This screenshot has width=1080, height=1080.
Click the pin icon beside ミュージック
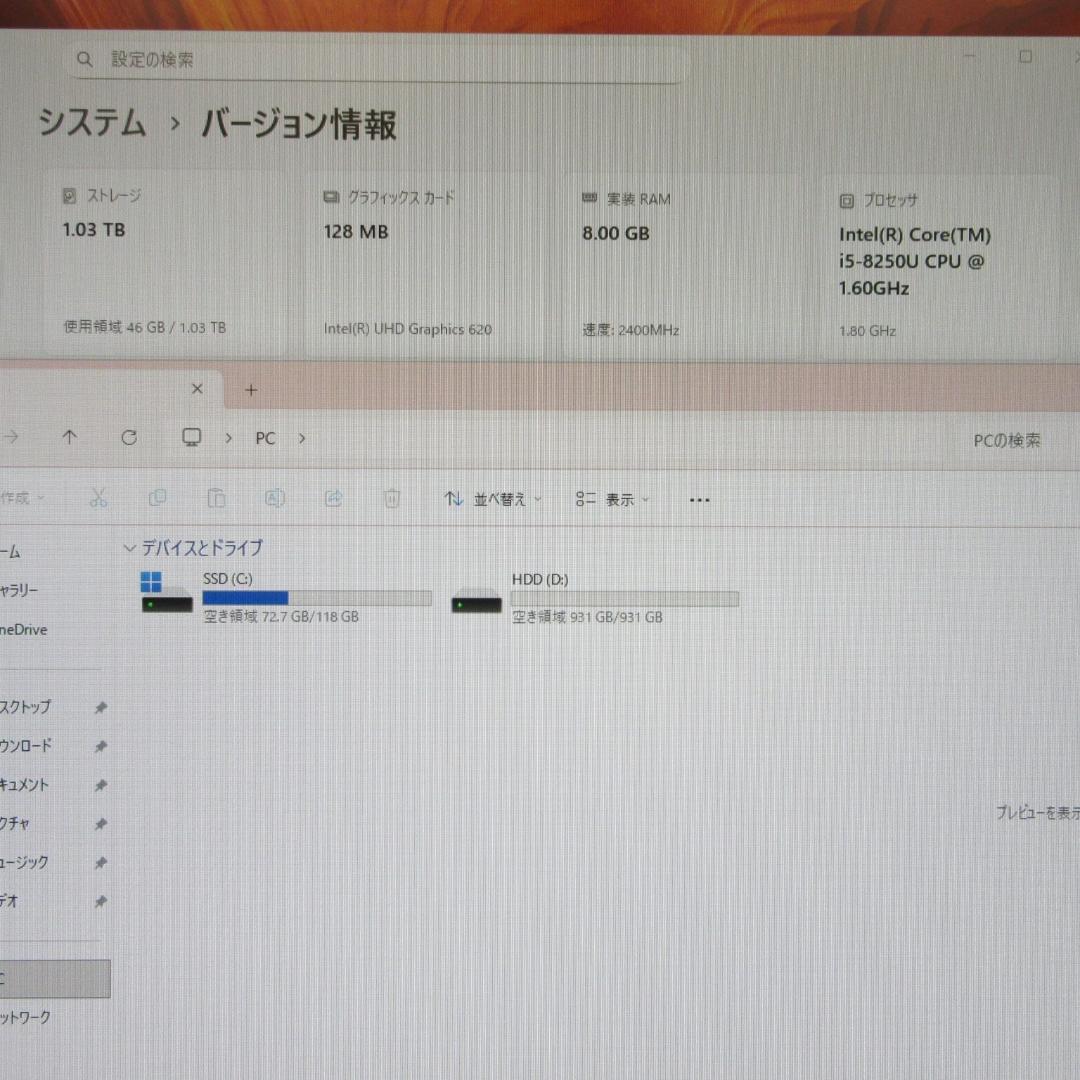coord(100,863)
